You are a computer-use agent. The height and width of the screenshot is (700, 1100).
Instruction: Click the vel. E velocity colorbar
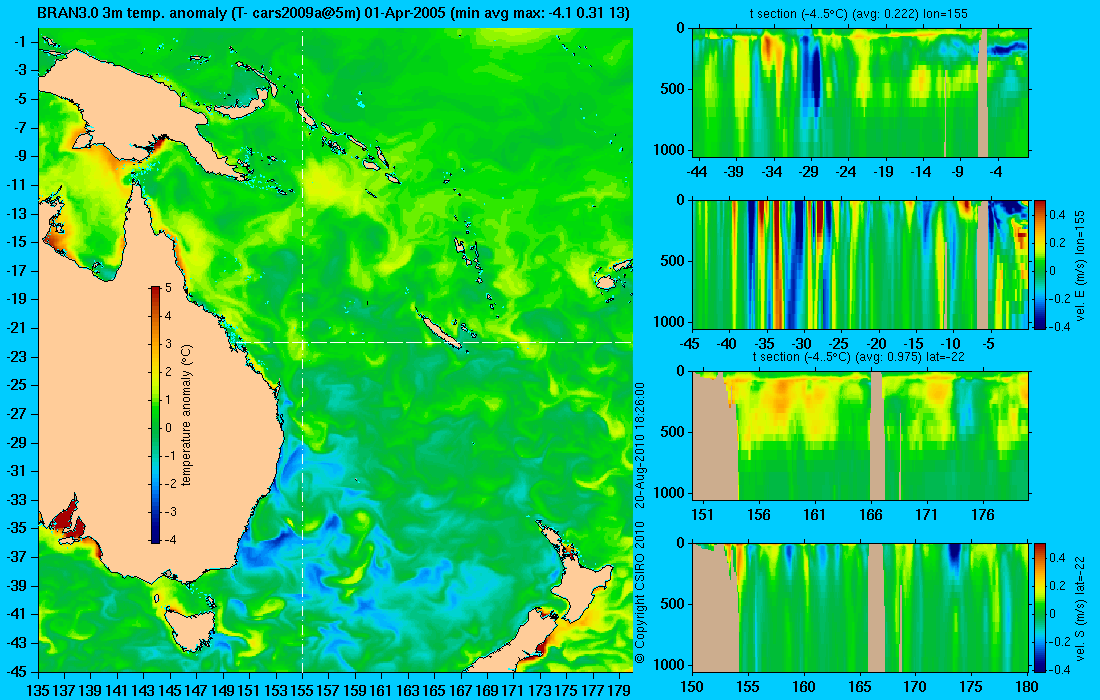[1039, 264]
